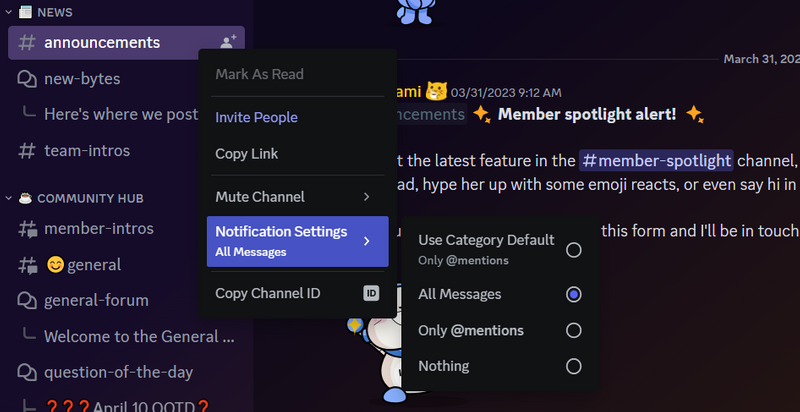Select the Only @mentions radio option

coord(573,330)
